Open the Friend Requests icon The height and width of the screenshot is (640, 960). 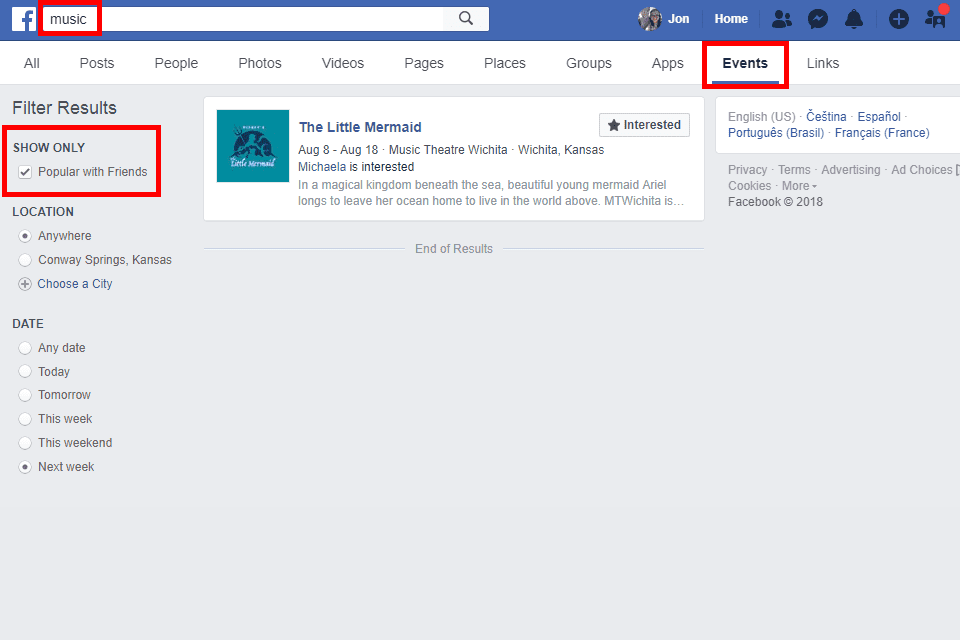pos(782,19)
